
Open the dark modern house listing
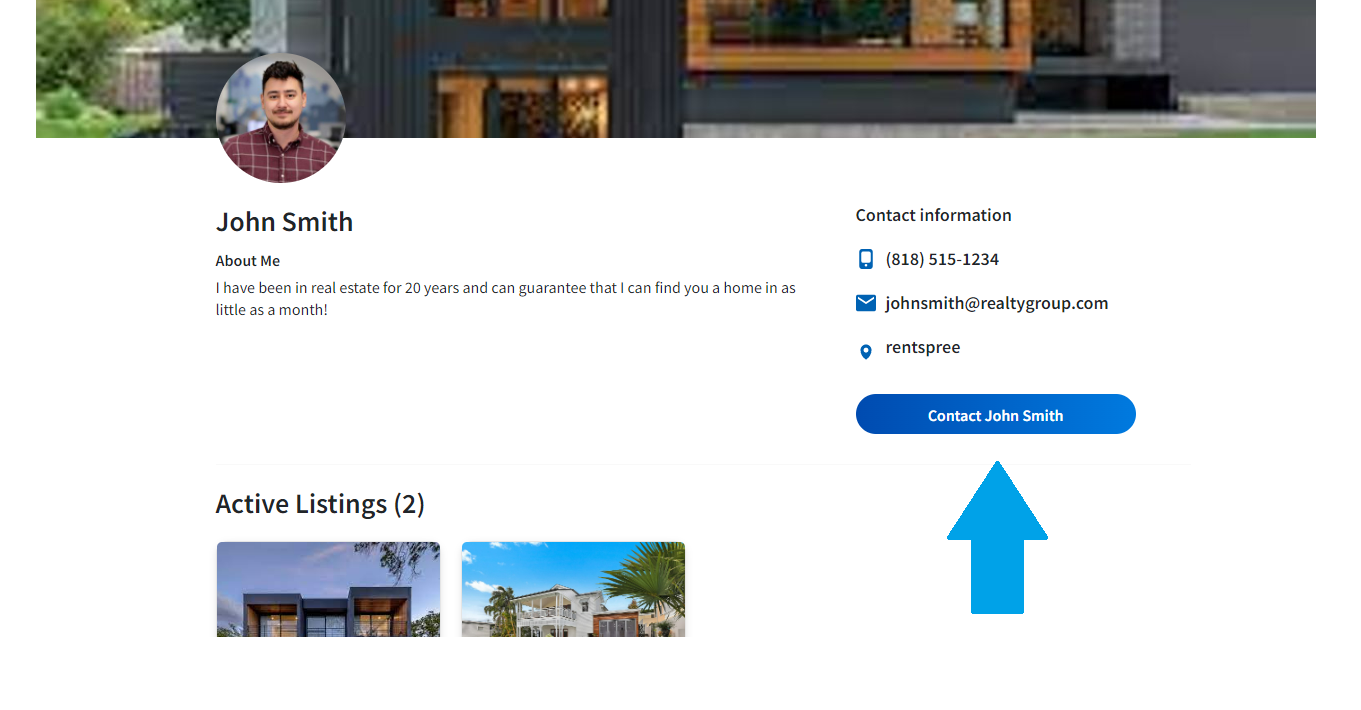[x=328, y=590]
